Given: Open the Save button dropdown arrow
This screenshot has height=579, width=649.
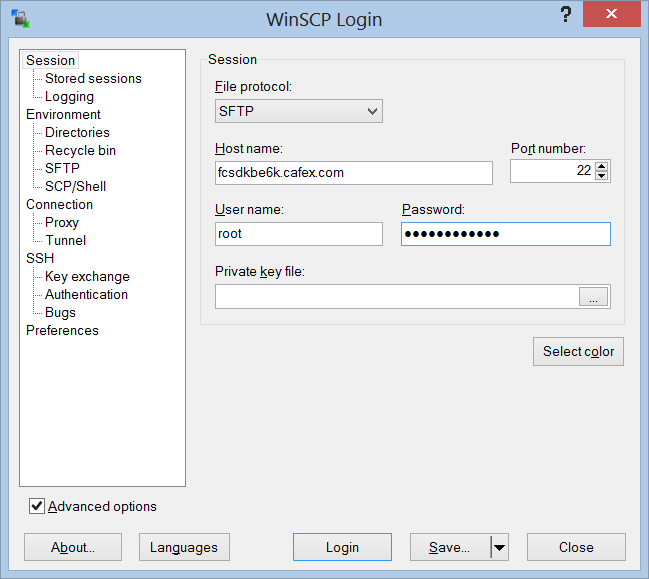Looking at the screenshot, I should click(500, 547).
